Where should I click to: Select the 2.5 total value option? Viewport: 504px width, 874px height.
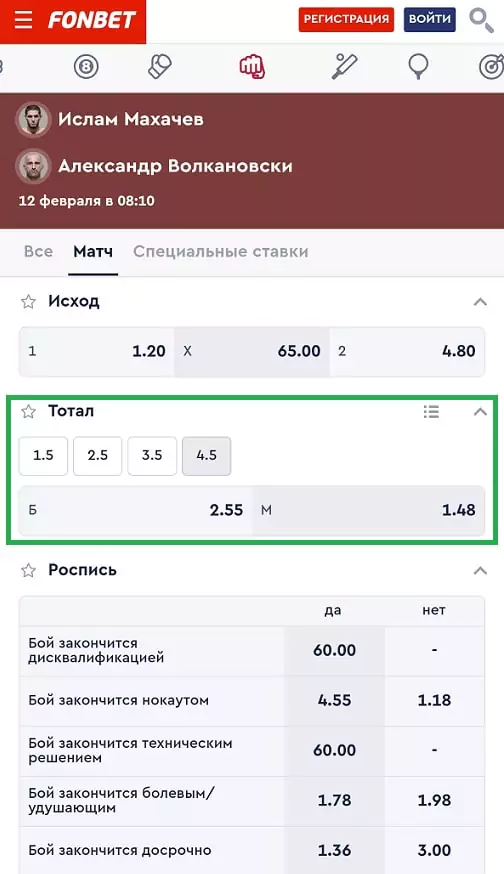(98, 456)
